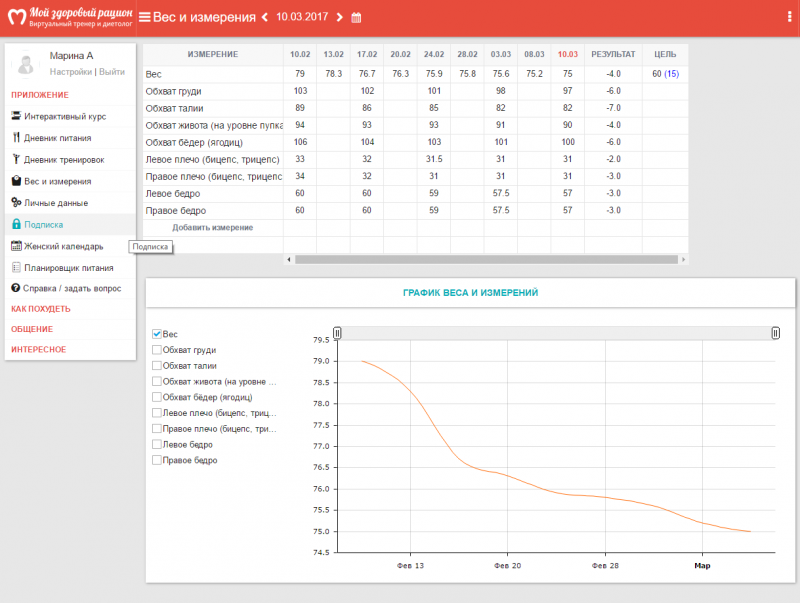The image size is (800, 603).
Task: Enable Обхват груди chart checkbox
Action: pyautogui.click(x=157, y=350)
